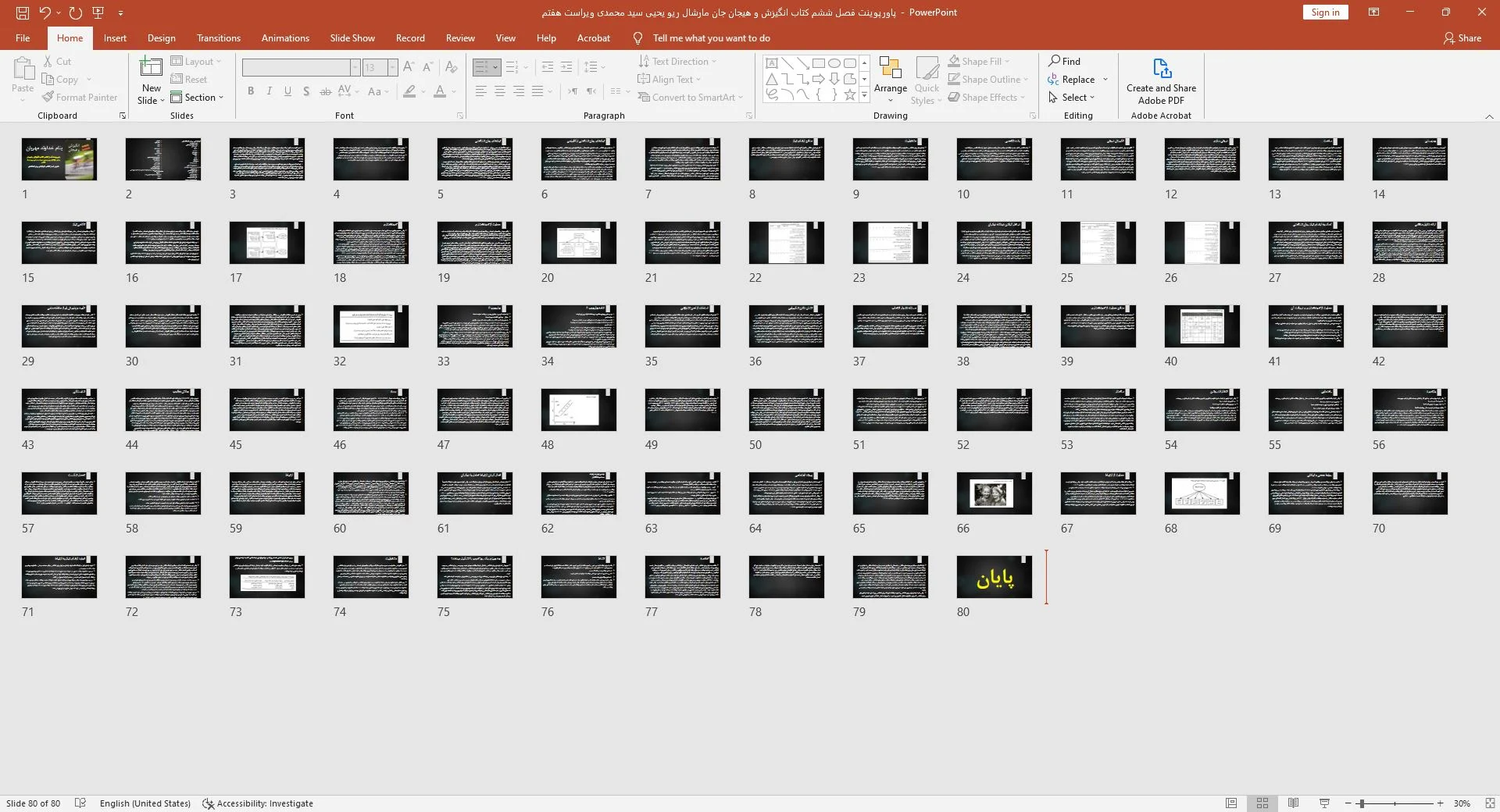Viewport: 1500px width, 812px height.
Task: Open Reading View from status bar
Action: tap(1293, 803)
